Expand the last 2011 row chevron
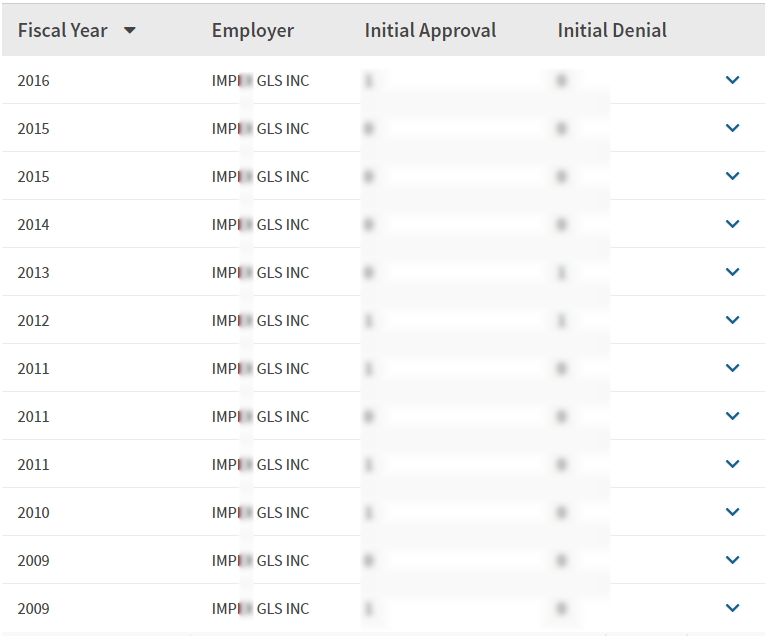Screen dimensions: 772x636 (x=732, y=464)
